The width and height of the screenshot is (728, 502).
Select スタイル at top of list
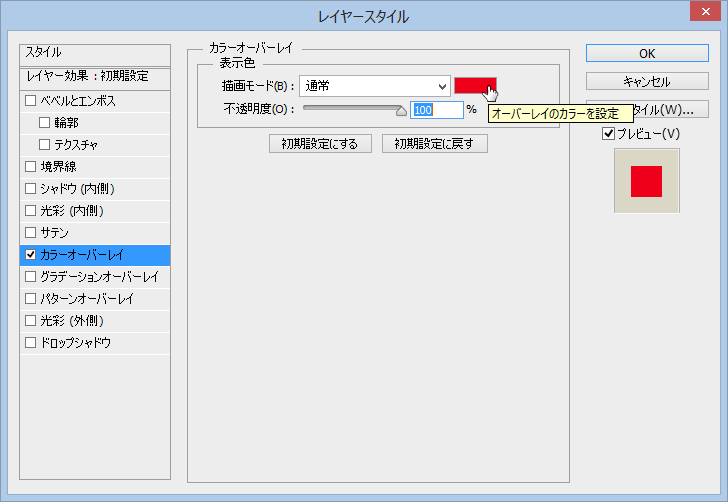[x=95, y=52]
